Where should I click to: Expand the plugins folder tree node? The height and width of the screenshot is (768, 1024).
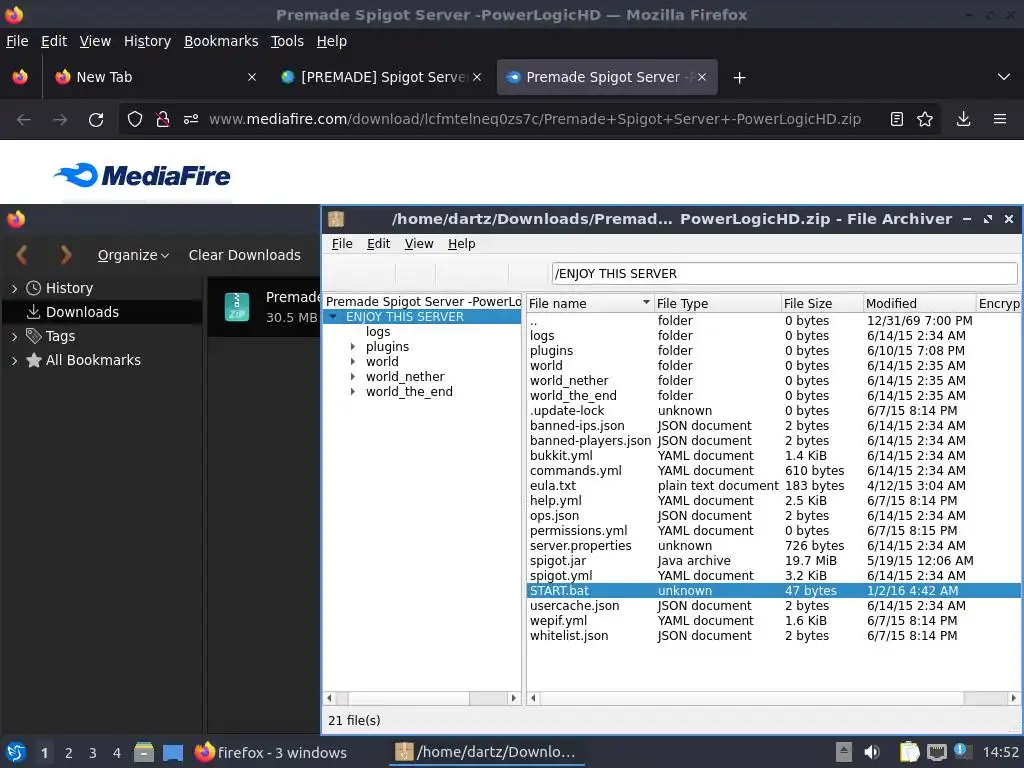coord(353,347)
